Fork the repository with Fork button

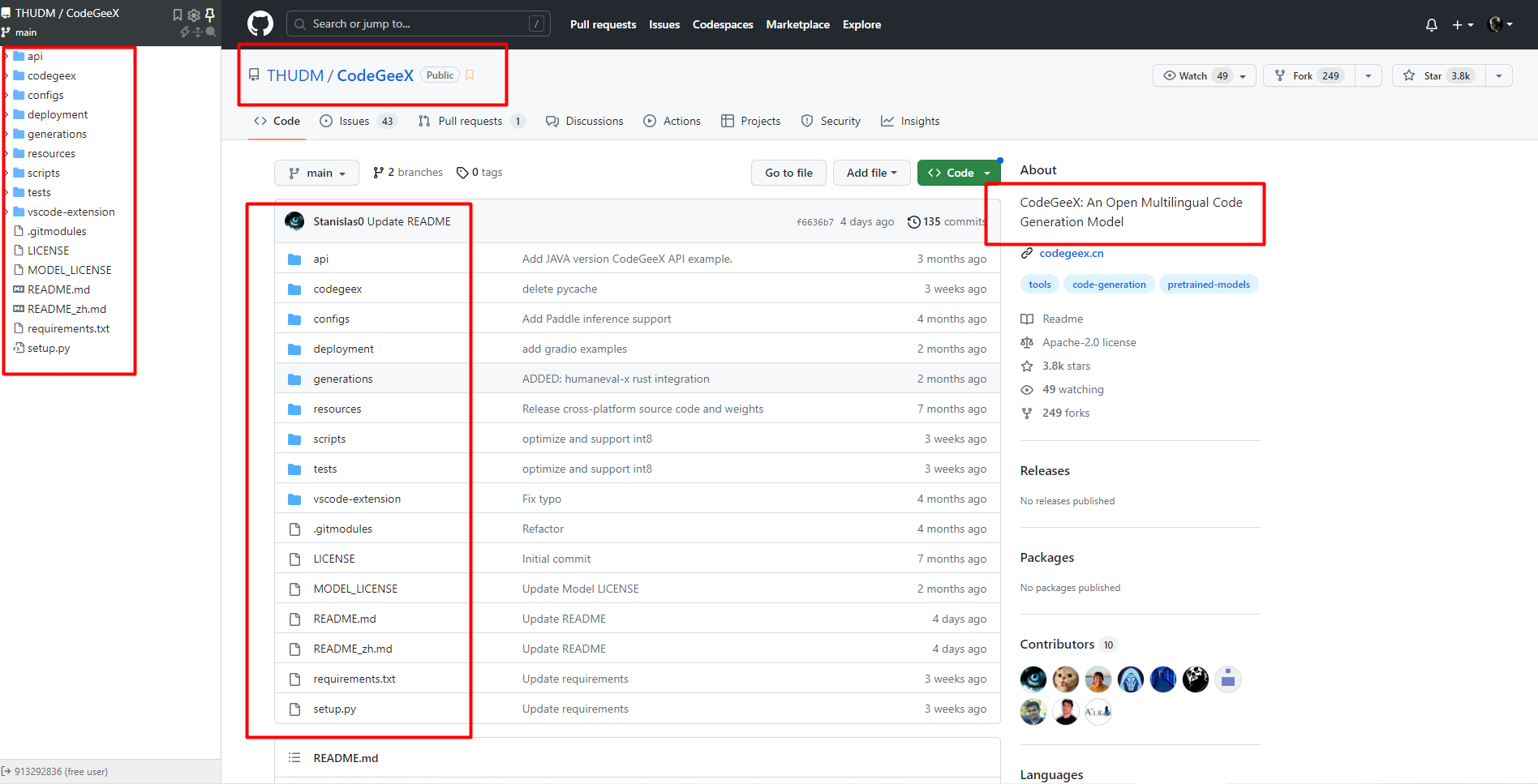pos(1309,75)
